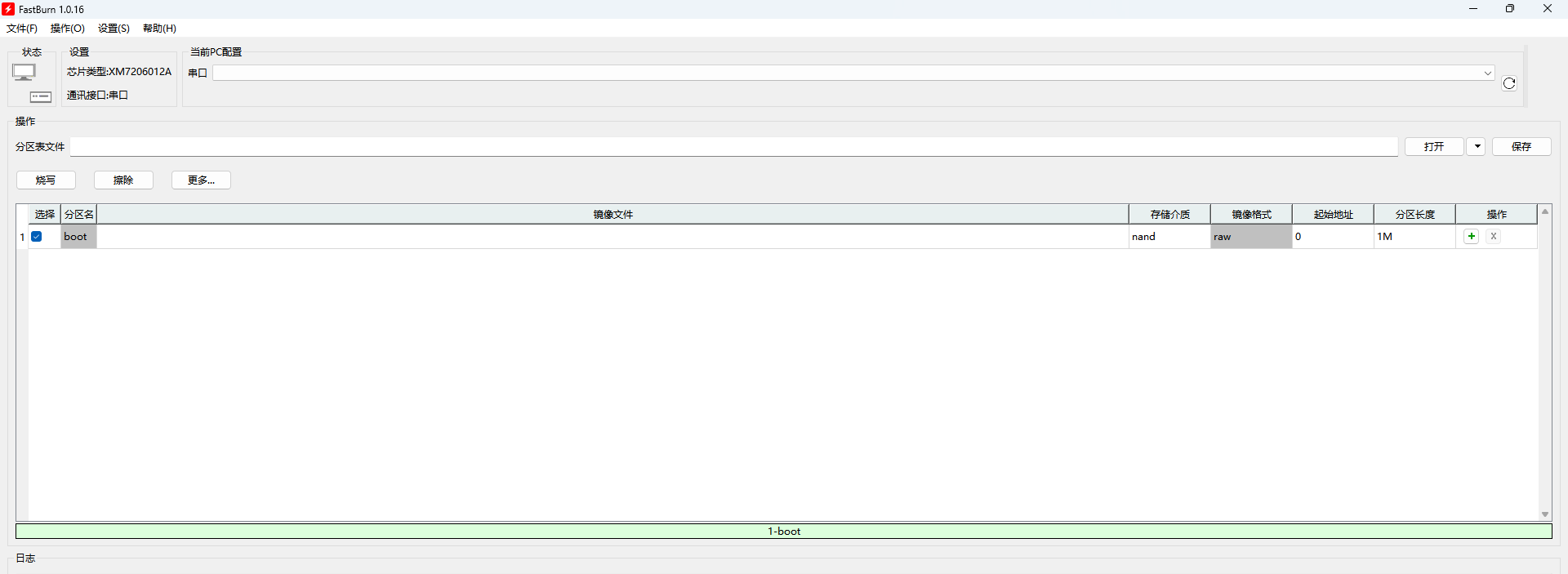This screenshot has height=574, width=1568.
Task: Click the 分区长度 column header
Action: 1414,214
